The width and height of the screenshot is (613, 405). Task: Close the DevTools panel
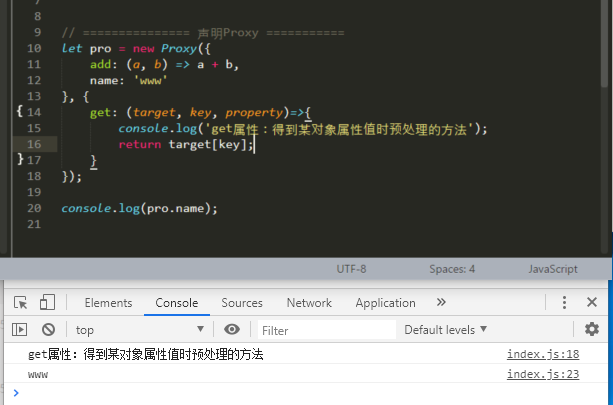pyautogui.click(x=592, y=302)
